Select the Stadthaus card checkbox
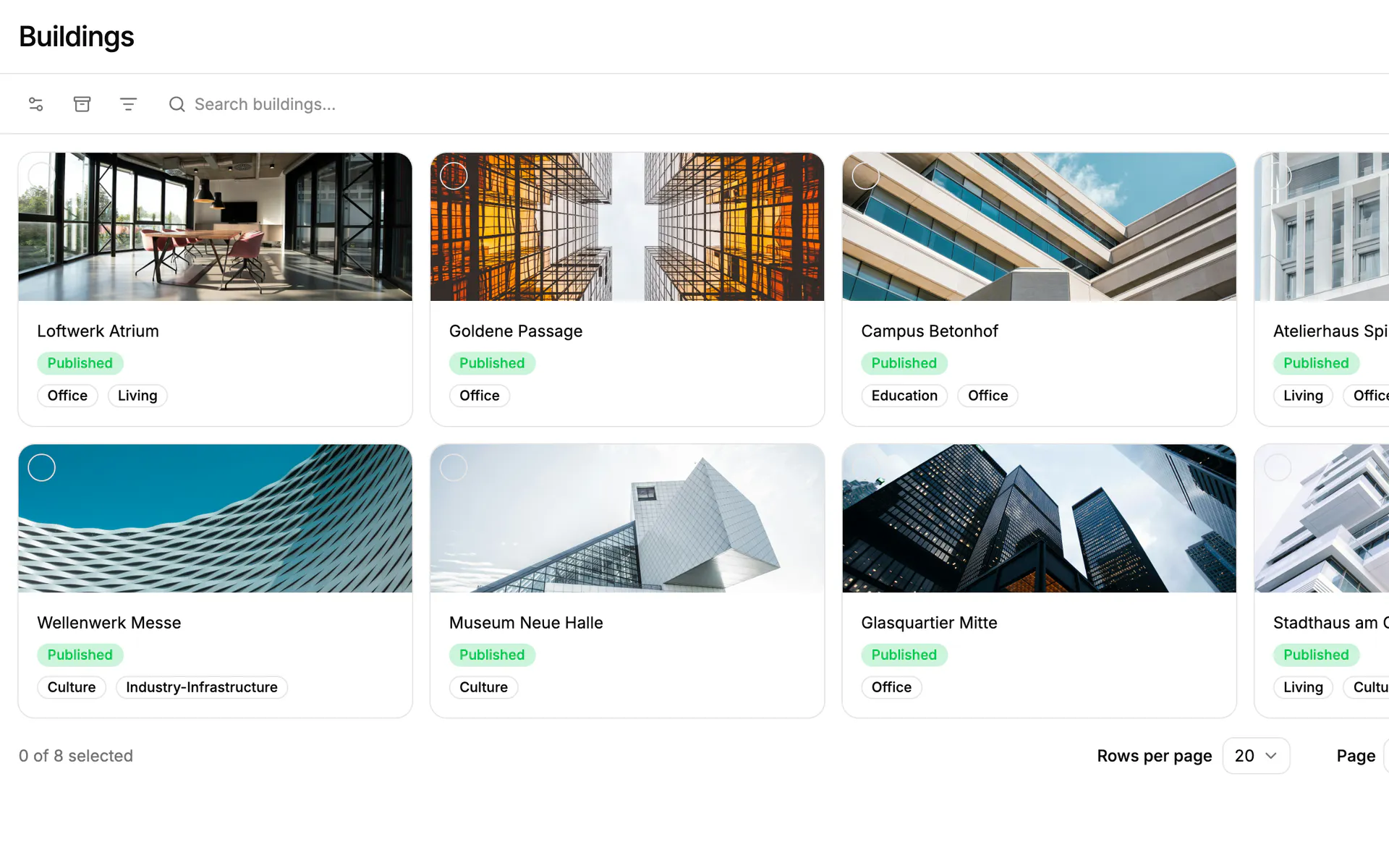The height and width of the screenshot is (868, 1389). pyautogui.click(x=1278, y=468)
